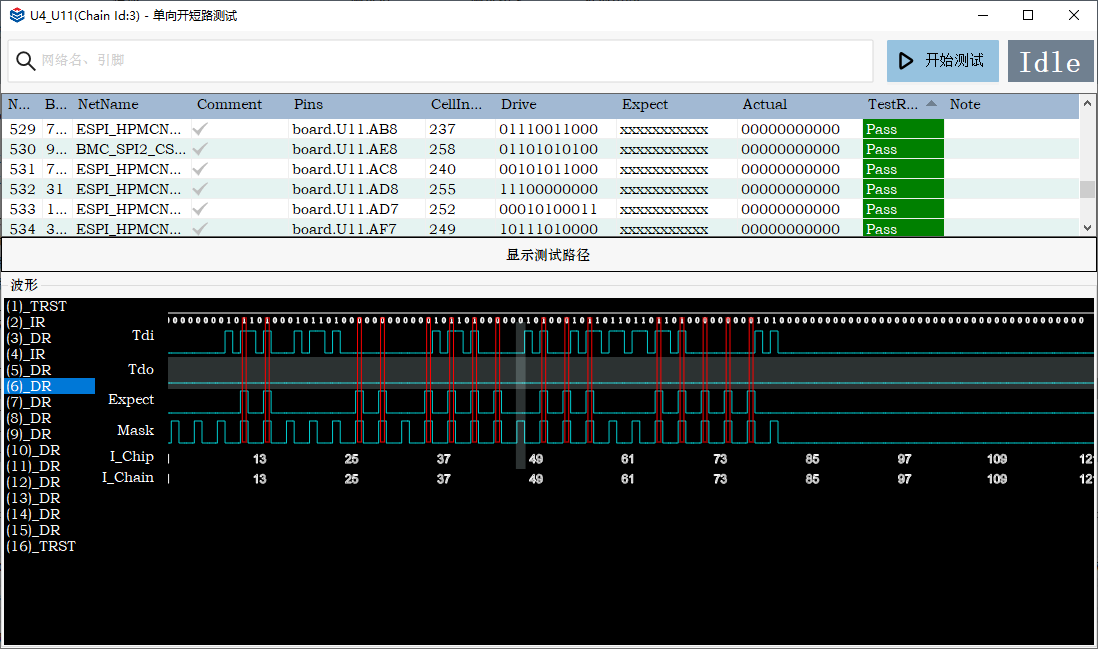Screen dimensions: 1098x649
Task: Select the (2)_IR waveform step
Action: [x=26, y=322]
